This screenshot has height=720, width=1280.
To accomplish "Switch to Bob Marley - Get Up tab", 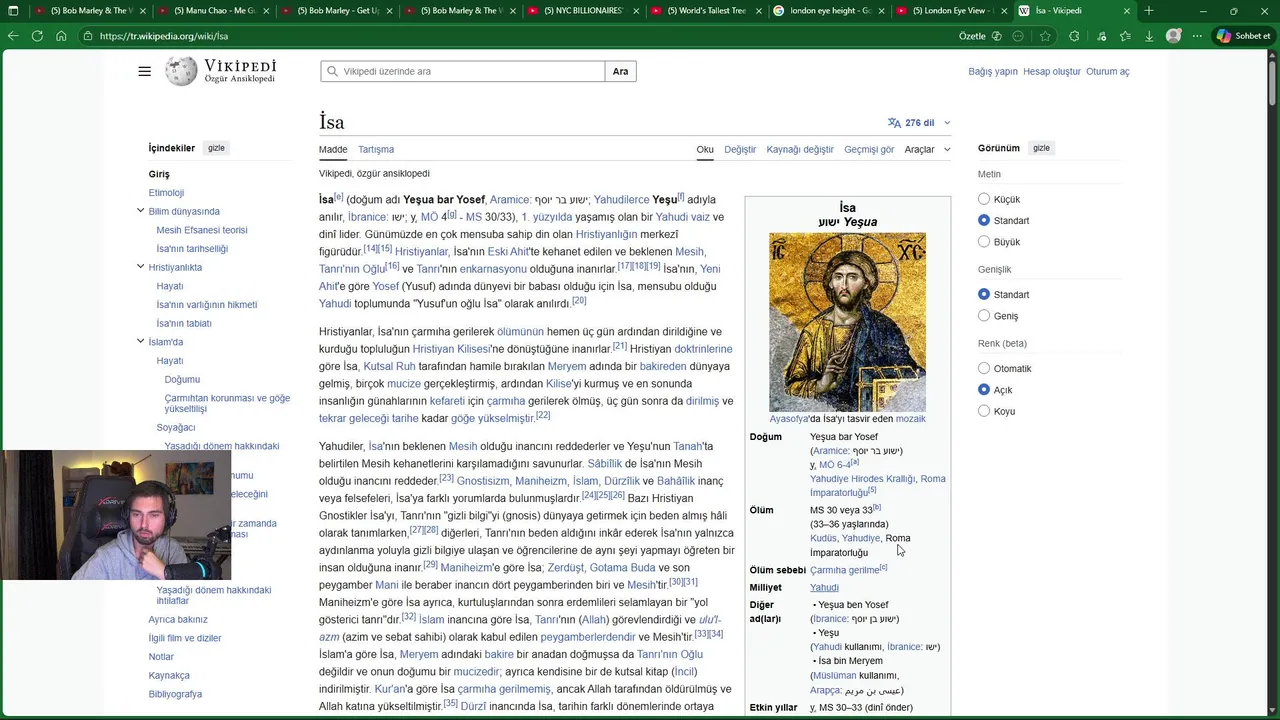I will (x=335, y=11).
